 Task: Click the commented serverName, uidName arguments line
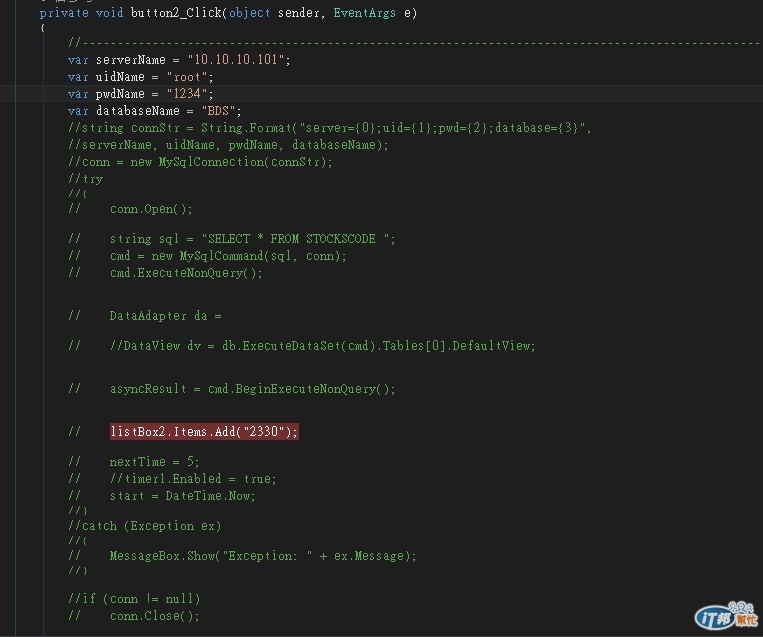point(228,145)
